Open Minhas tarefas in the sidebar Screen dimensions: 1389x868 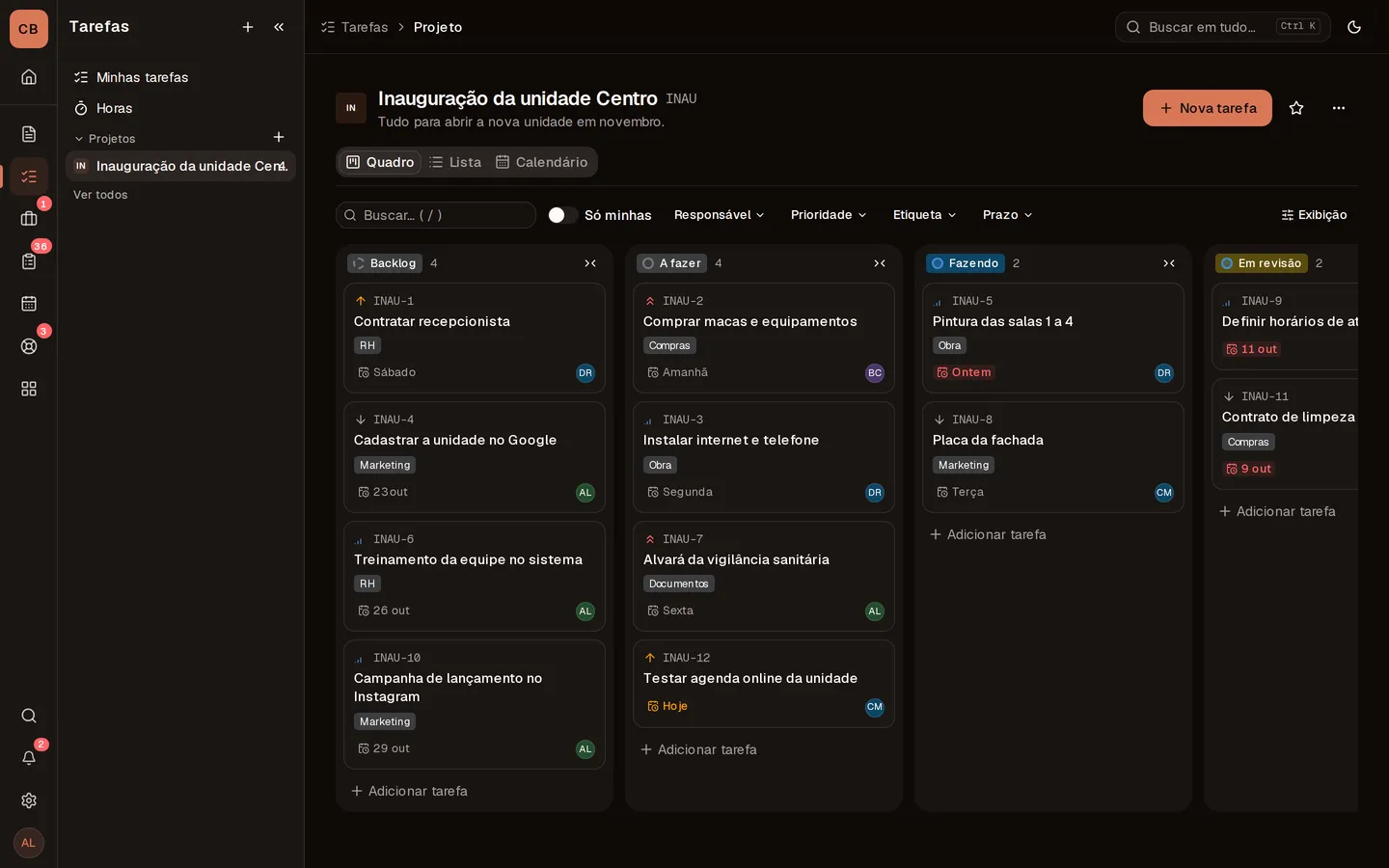(x=180, y=77)
